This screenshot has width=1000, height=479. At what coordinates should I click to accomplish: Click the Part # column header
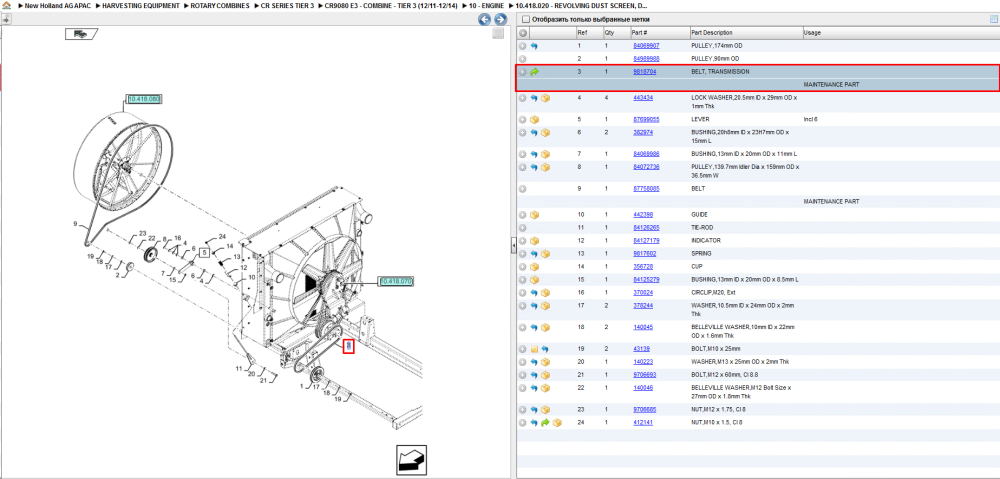point(640,33)
